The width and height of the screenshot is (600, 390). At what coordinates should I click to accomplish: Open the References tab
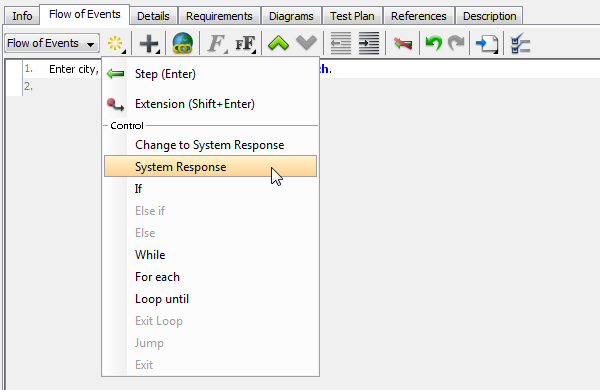tap(419, 16)
